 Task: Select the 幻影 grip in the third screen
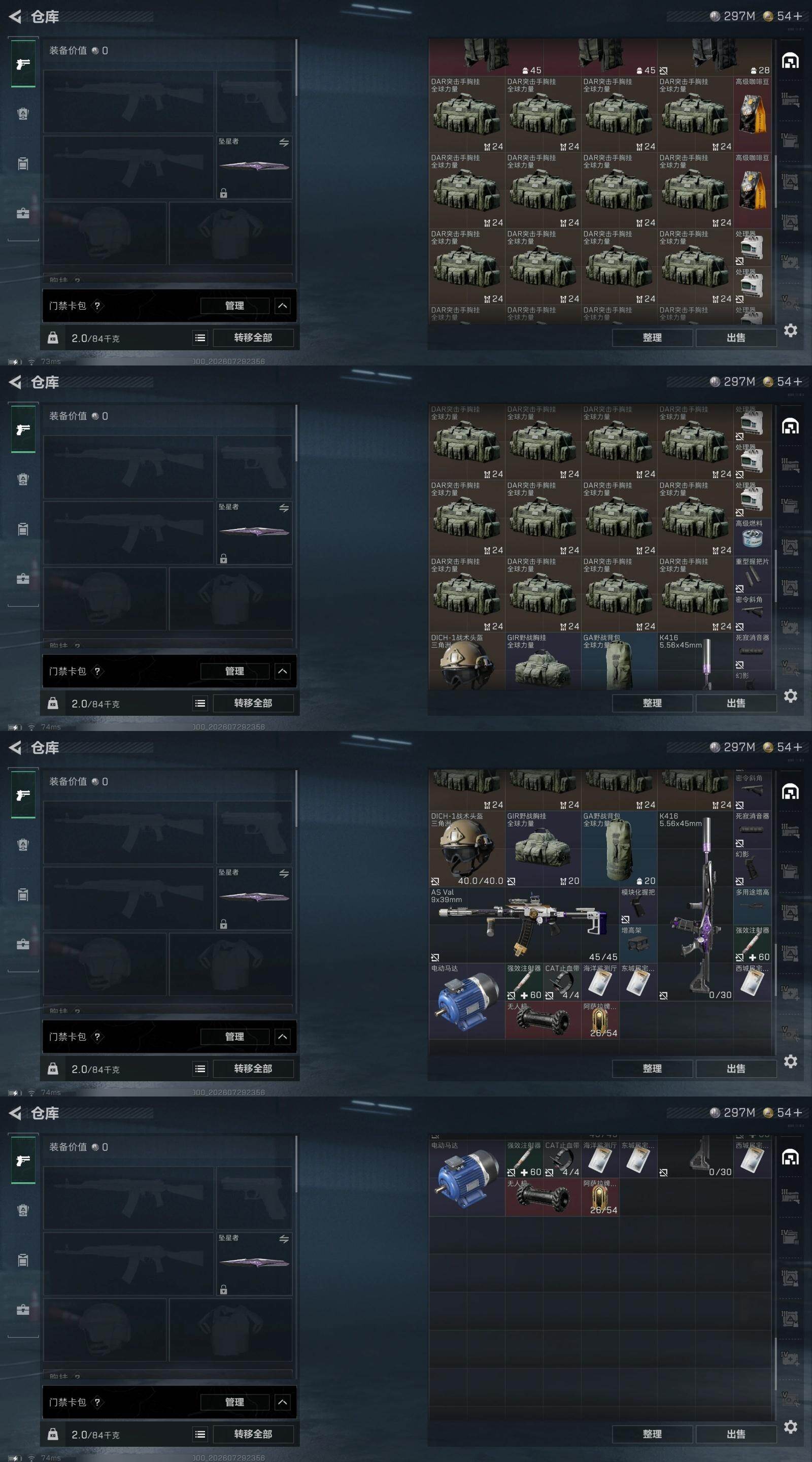point(753,868)
